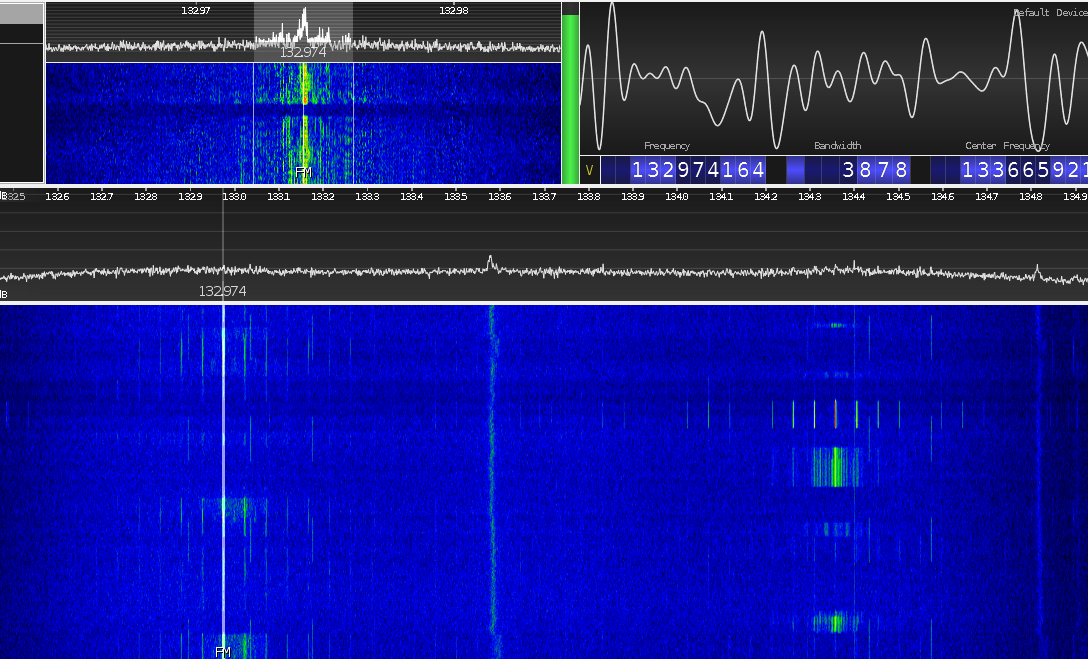The height and width of the screenshot is (659, 1088).
Task: Click the FM label in the small demodulator waterfall
Action: (303, 172)
